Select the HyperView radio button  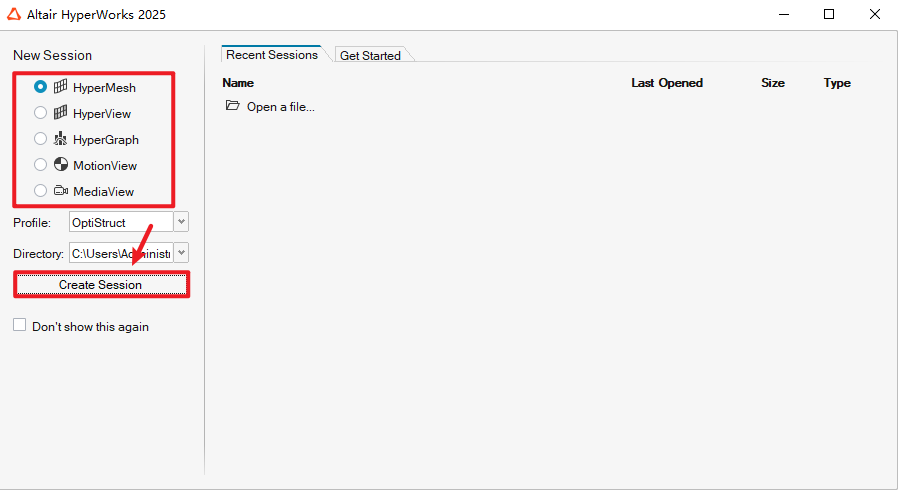41,113
